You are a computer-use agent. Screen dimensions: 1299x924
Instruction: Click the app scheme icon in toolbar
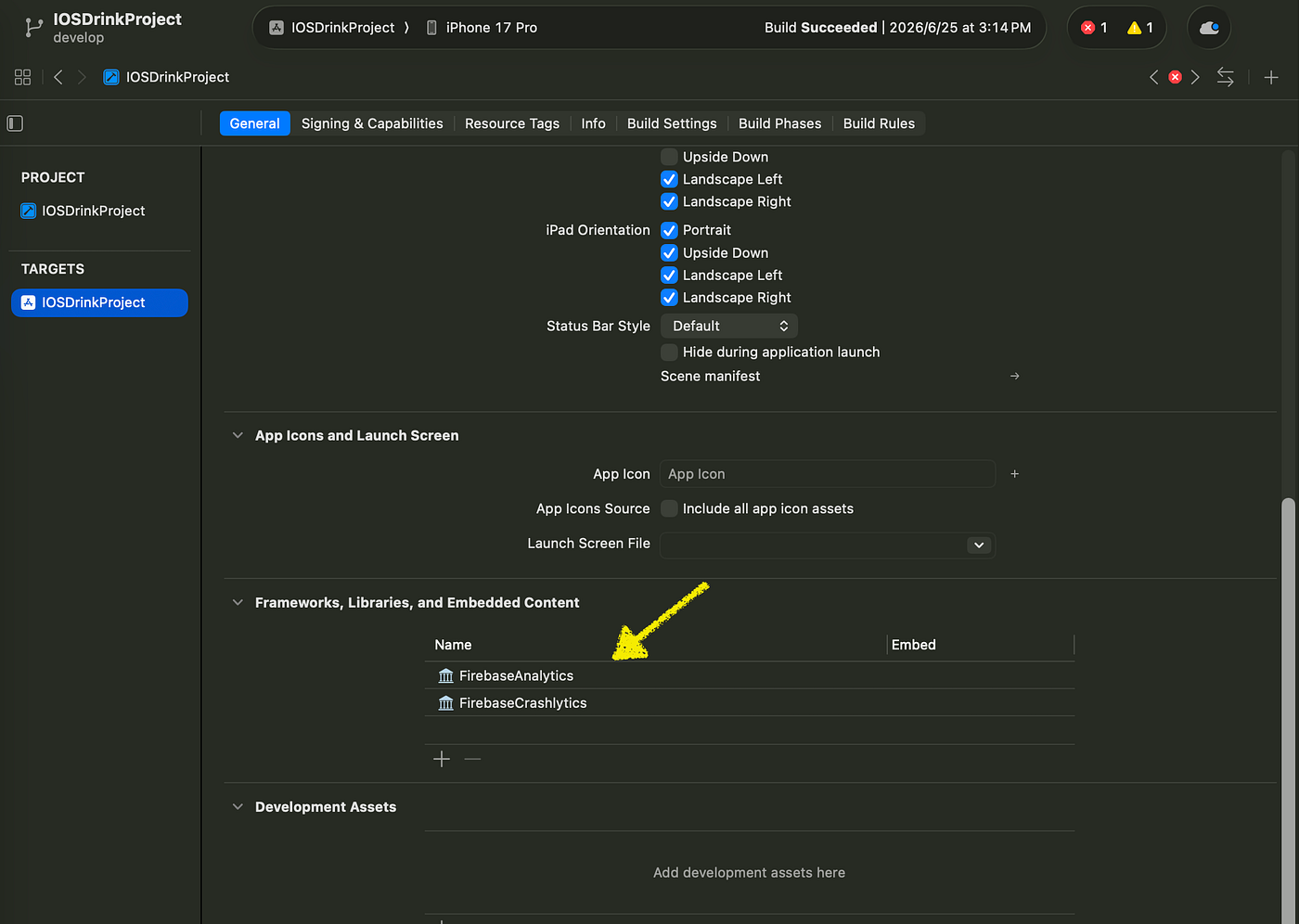(277, 28)
